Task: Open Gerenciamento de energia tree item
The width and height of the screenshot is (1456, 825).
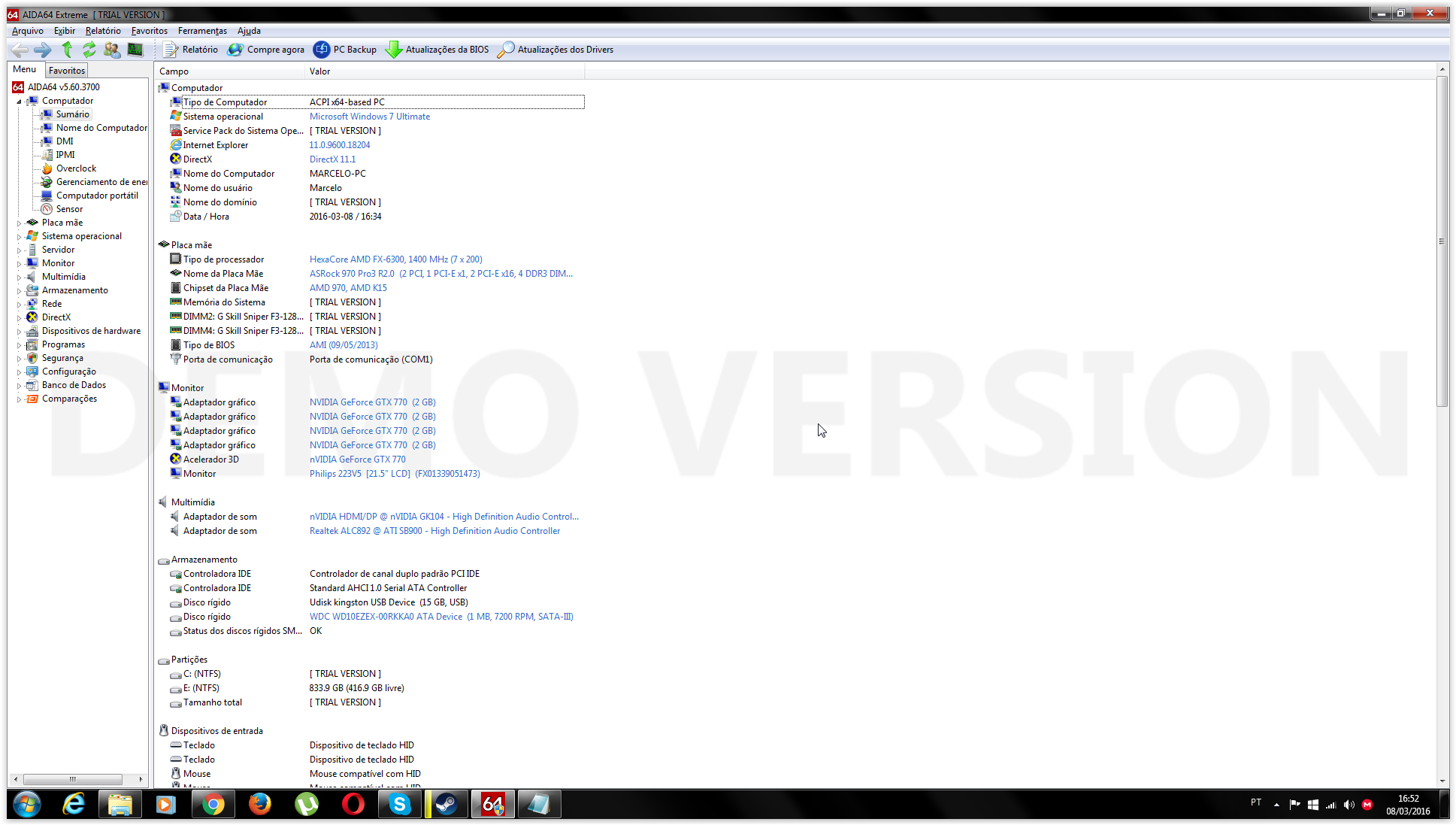Action: point(101,182)
